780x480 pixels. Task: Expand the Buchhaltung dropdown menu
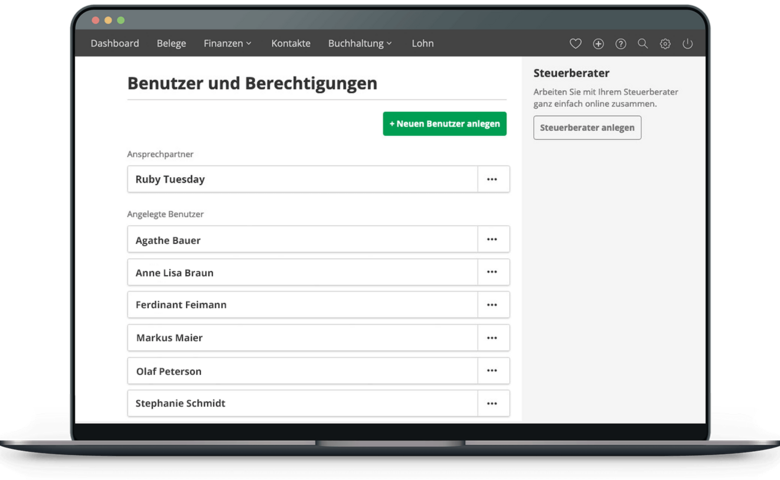pyautogui.click(x=359, y=44)
